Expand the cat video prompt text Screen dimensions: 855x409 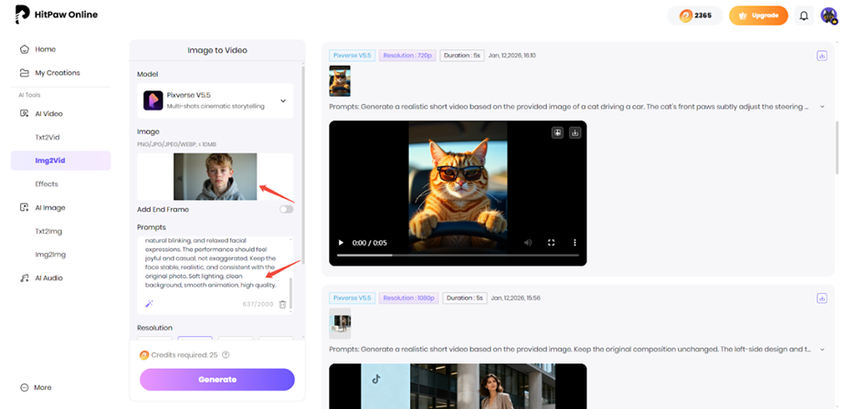pos(822,106)
